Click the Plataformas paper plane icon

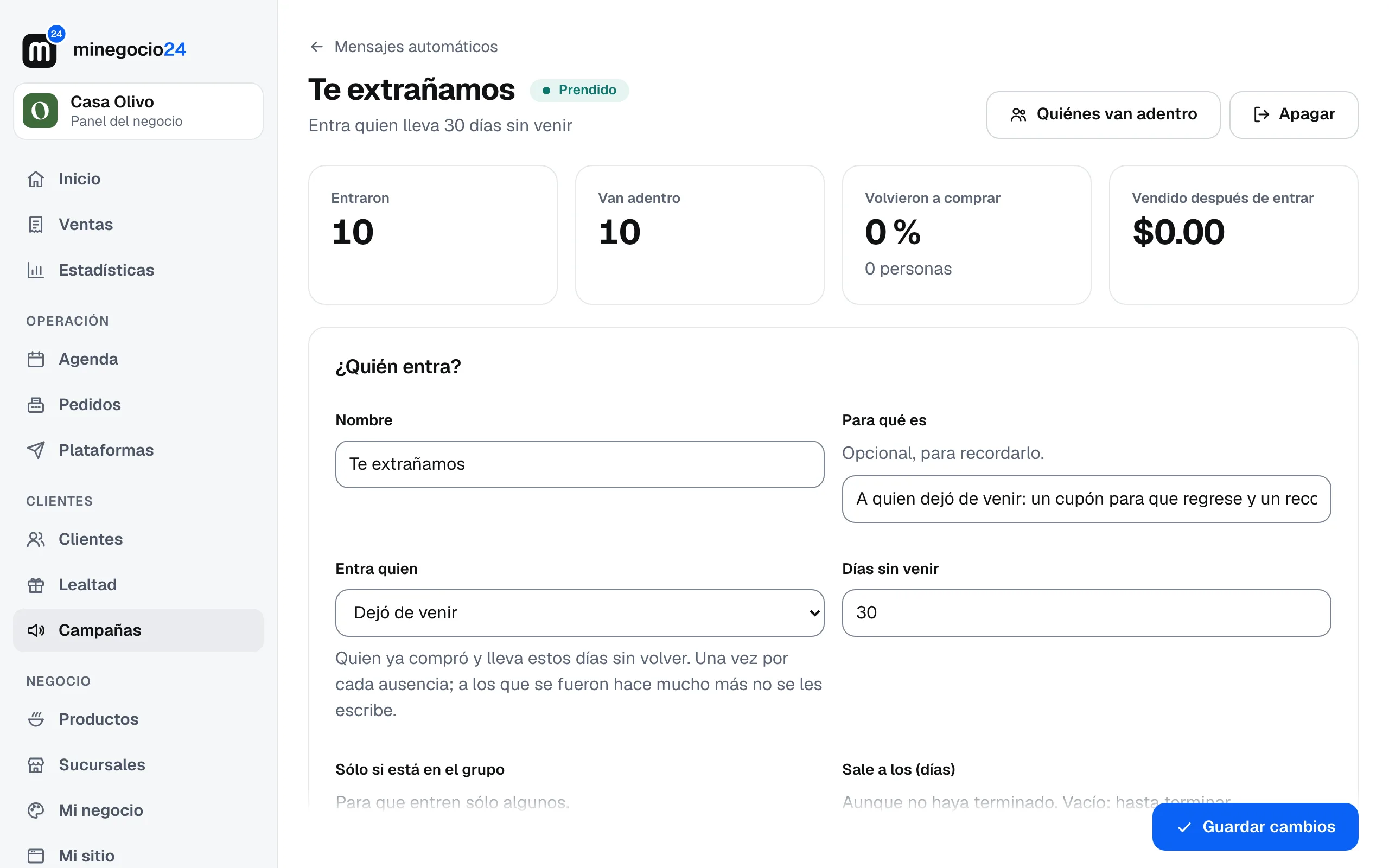point(36,450)
